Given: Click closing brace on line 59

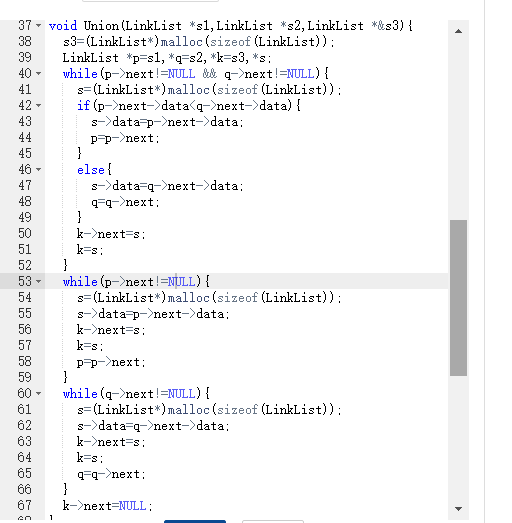Looking at the screenshot, I should (65, 378).
